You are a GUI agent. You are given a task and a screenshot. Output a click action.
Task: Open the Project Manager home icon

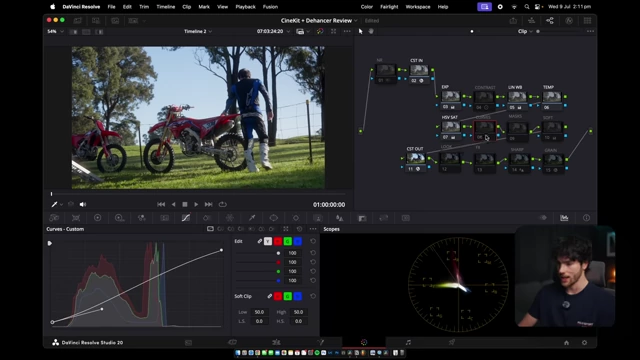566,343
